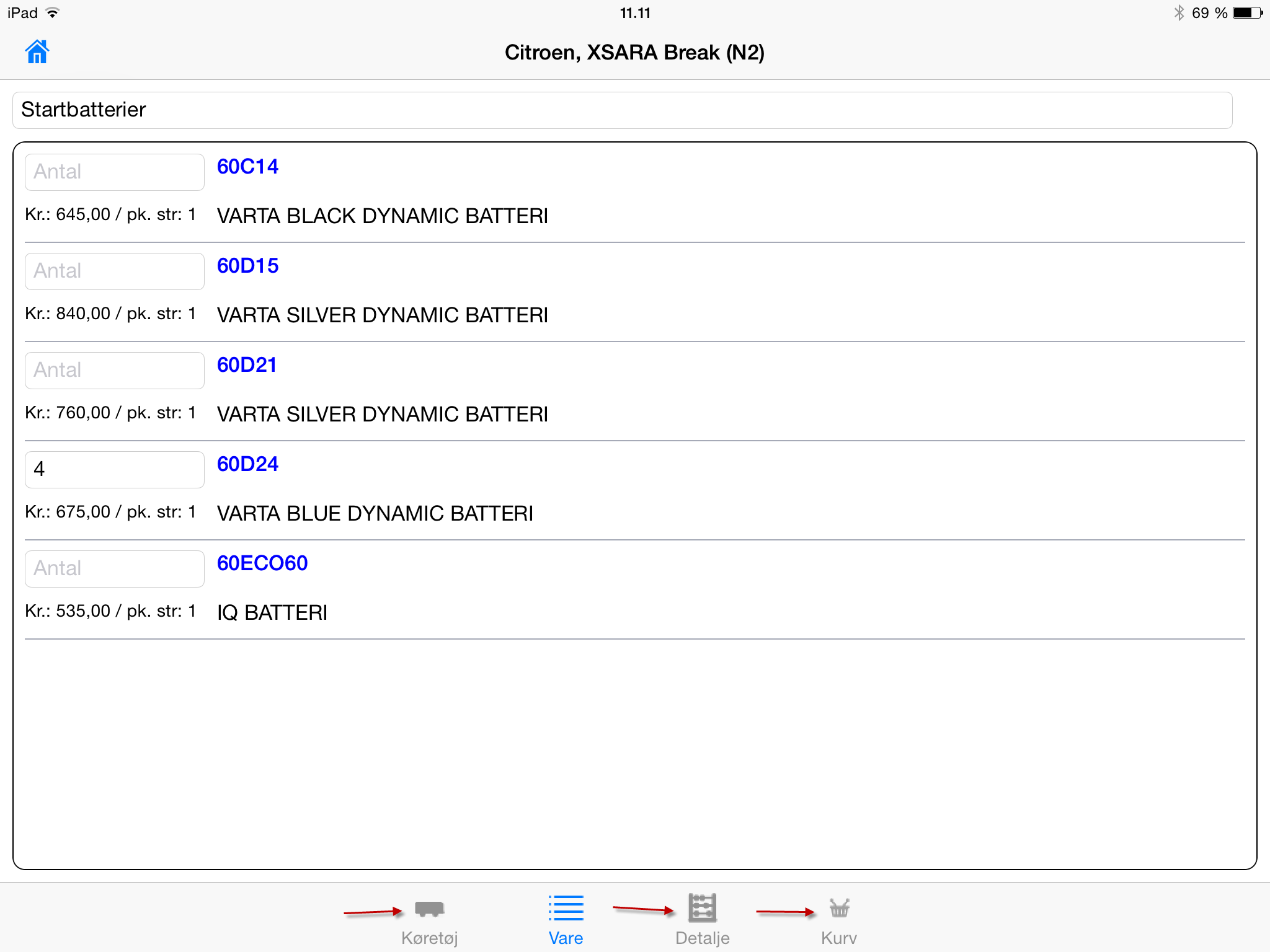Screen dimensions: 1270x952
Task: Tap the Bluetooth status icon
Action: click(1179, 13)
